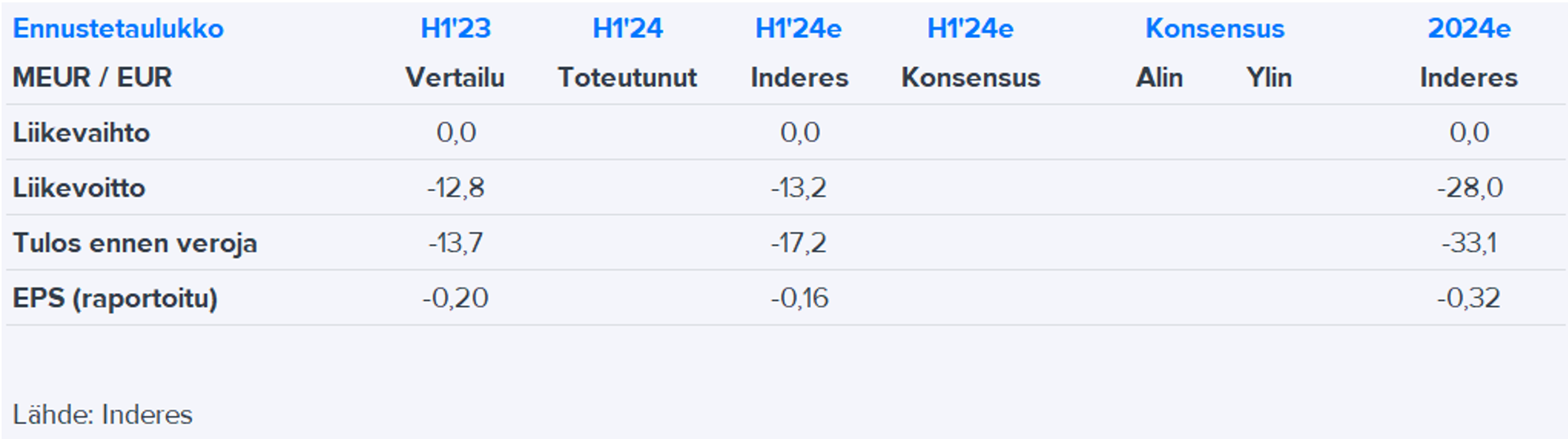Select the -0,20 EPS comparison value
Viewport: 1568px width, 439px height.
click(x=455, y=298)
